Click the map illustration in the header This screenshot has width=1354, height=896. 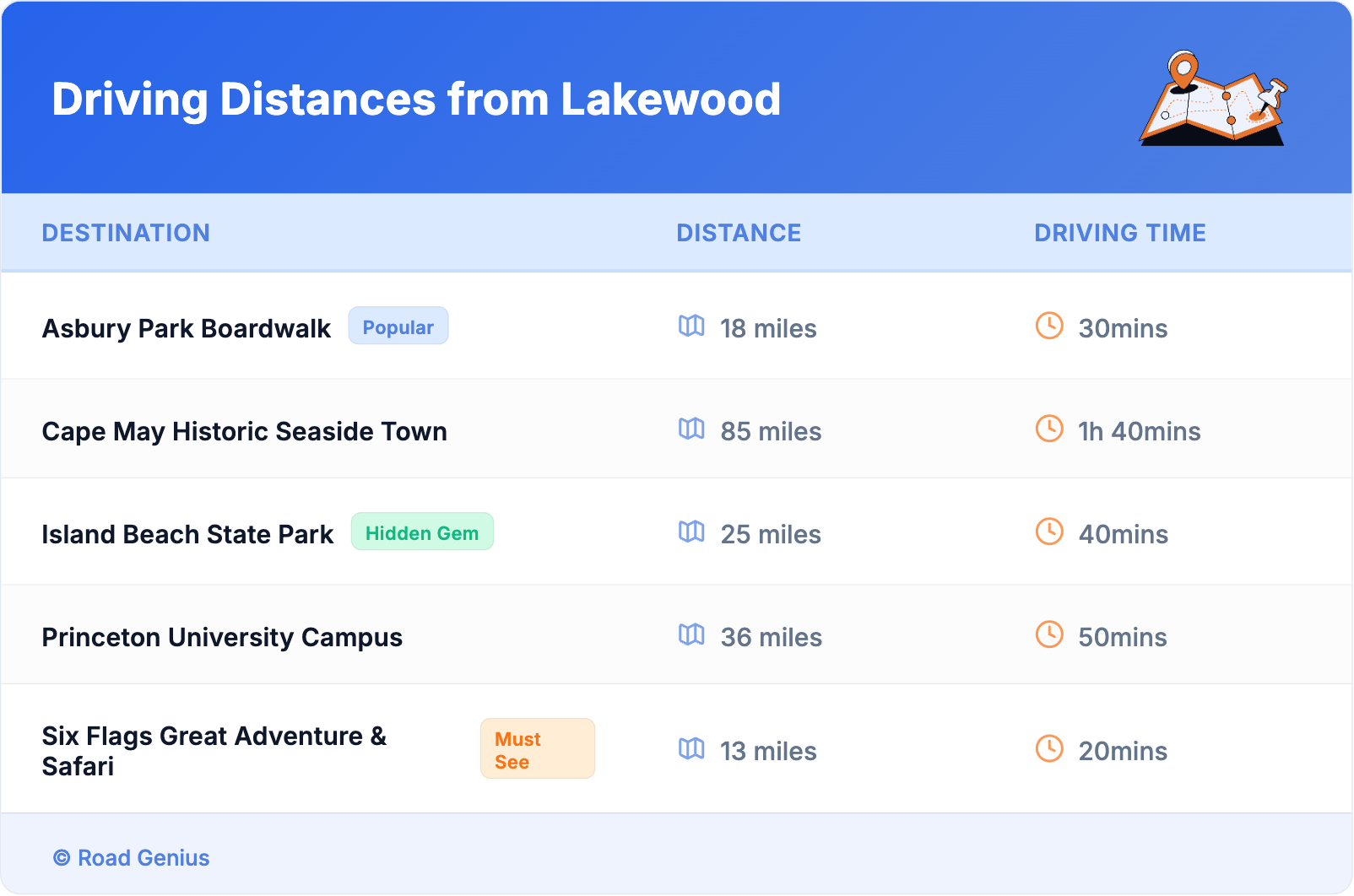(x=1213, y=99)
